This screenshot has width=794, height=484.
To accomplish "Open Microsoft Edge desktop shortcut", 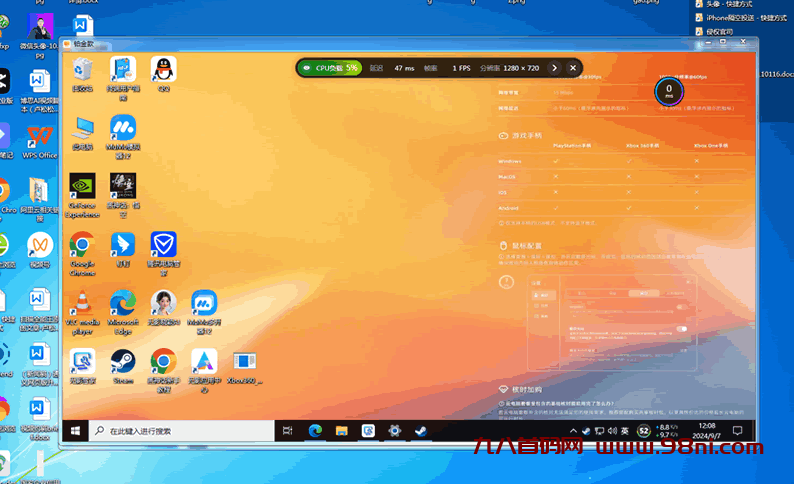I will [123, 304].
